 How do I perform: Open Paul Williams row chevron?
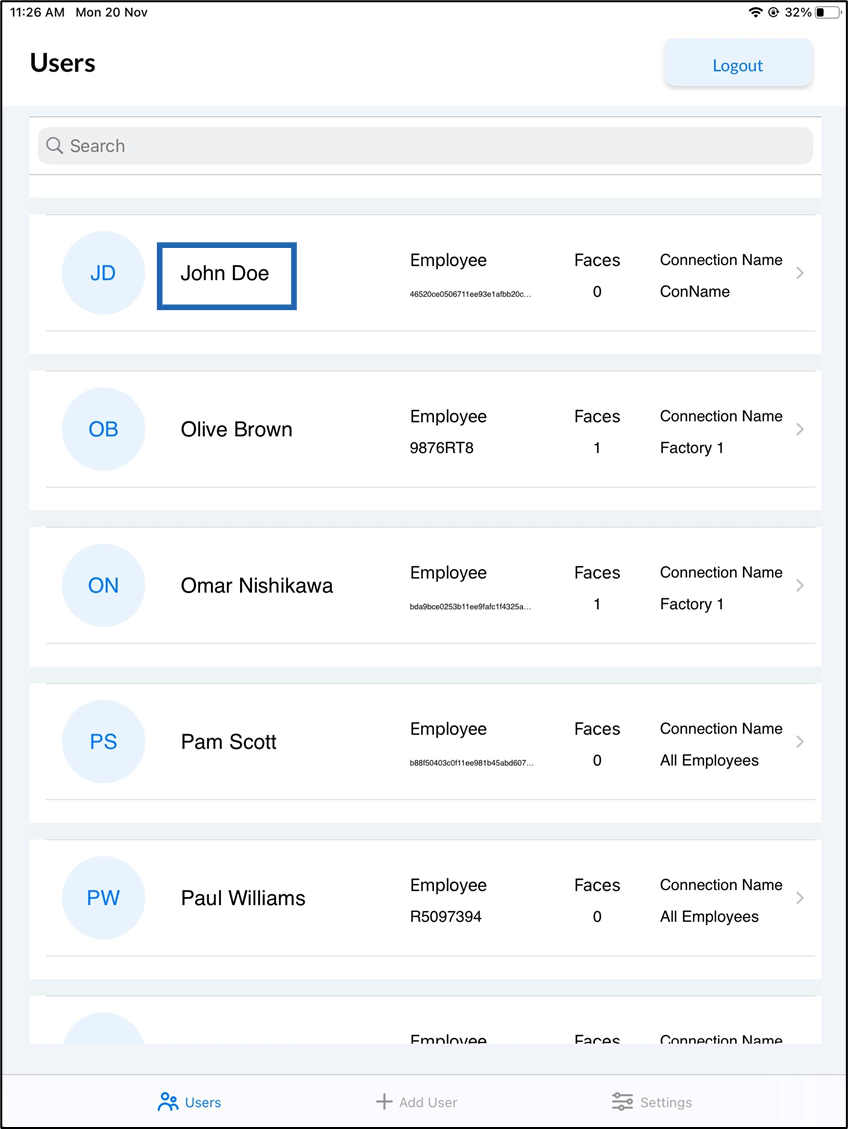(800, 898)
